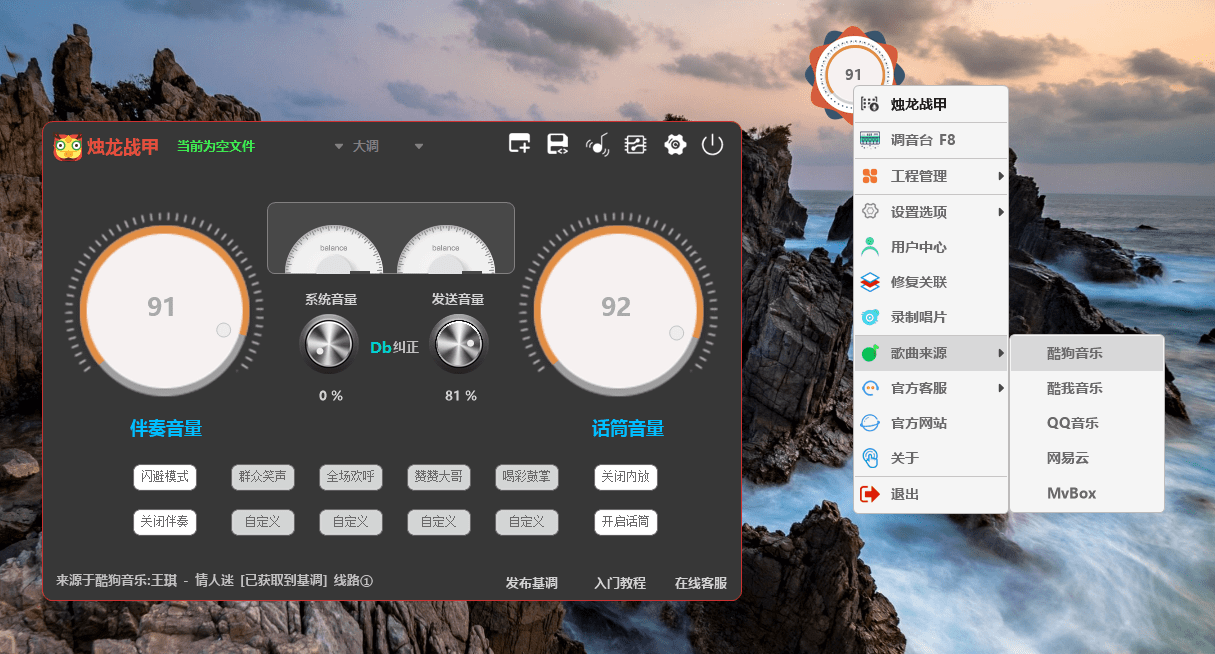
Task: Click the floating 91 volume widget
Action: coord(853,74)
